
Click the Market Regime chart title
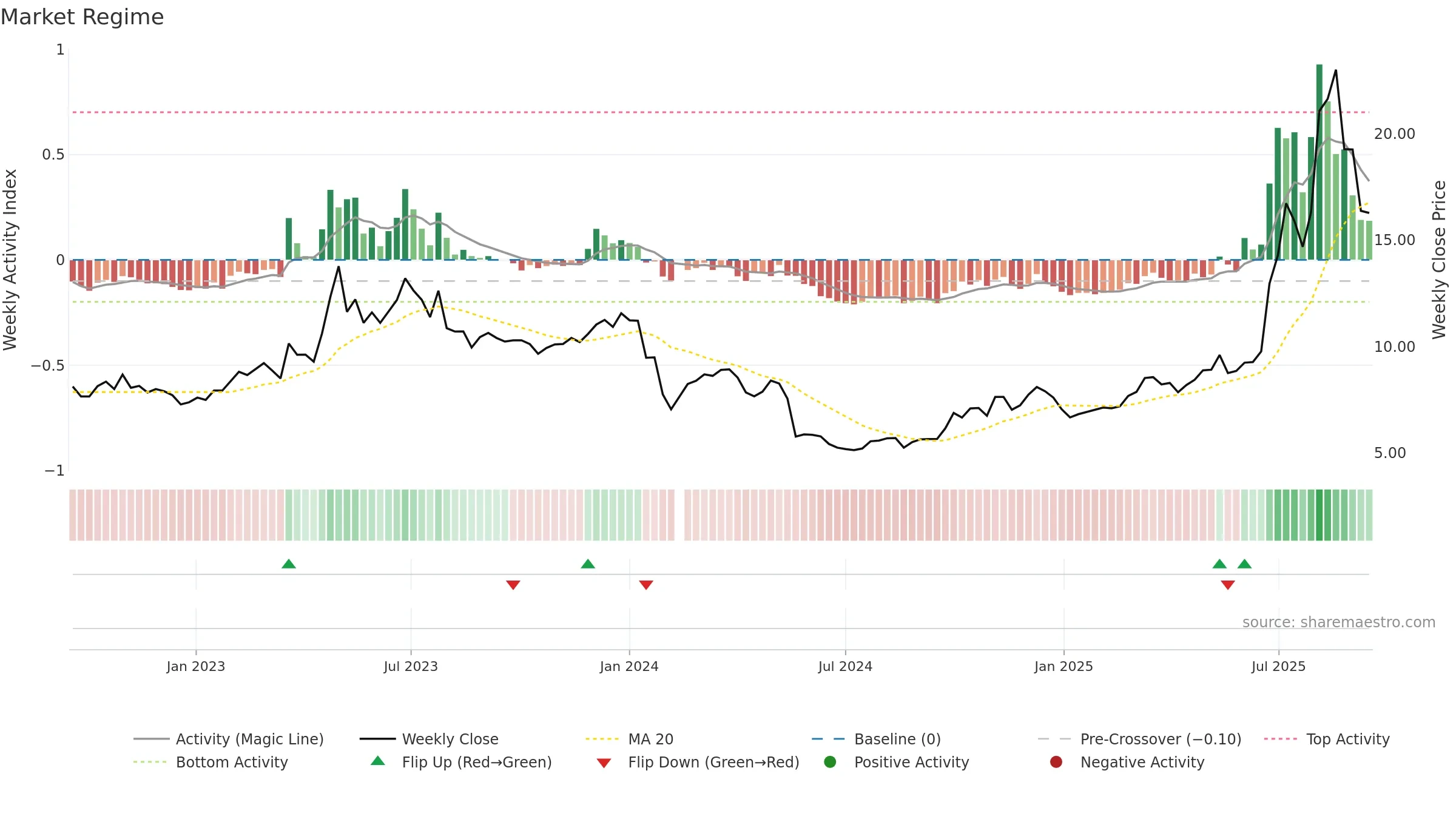point(82,17)
